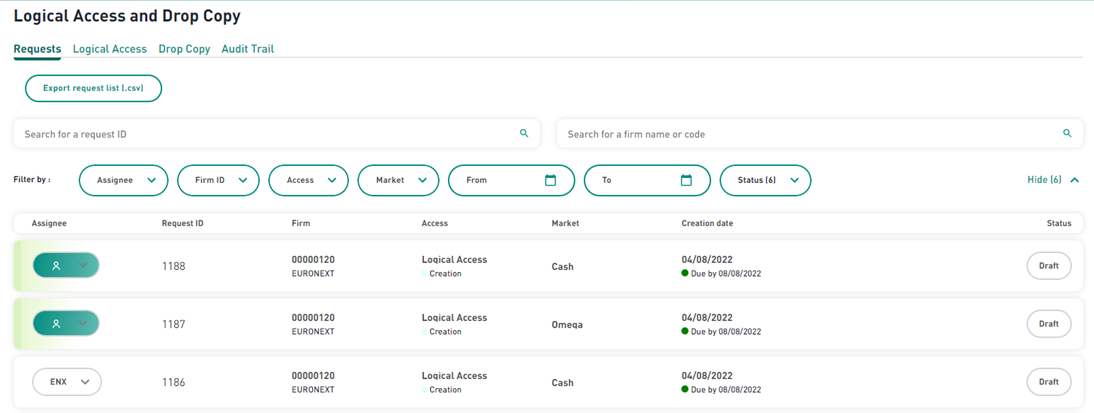Click the person icon on request 1188

tap(57, 265)
